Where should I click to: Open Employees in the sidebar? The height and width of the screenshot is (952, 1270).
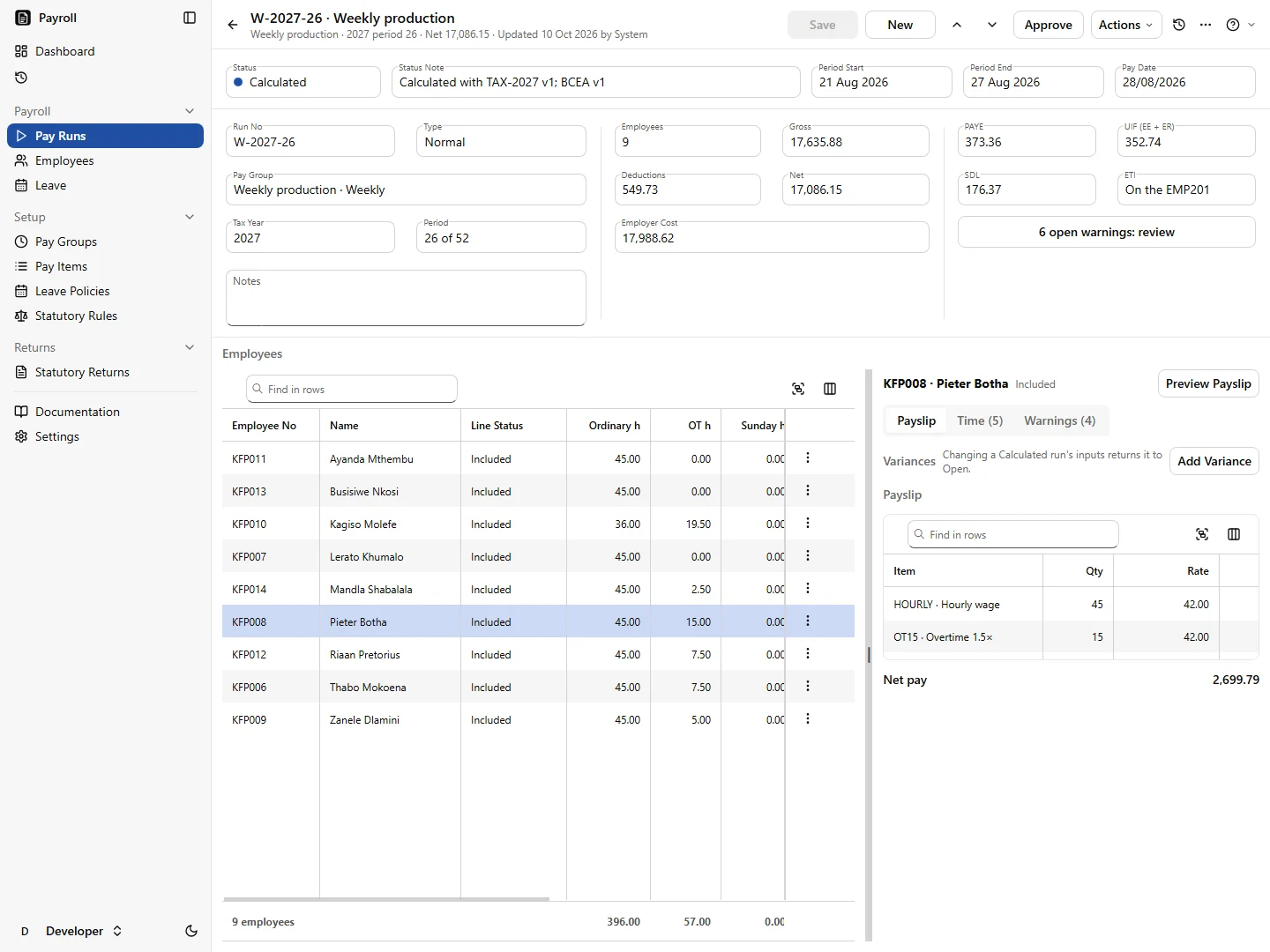(x=105, y=160)
